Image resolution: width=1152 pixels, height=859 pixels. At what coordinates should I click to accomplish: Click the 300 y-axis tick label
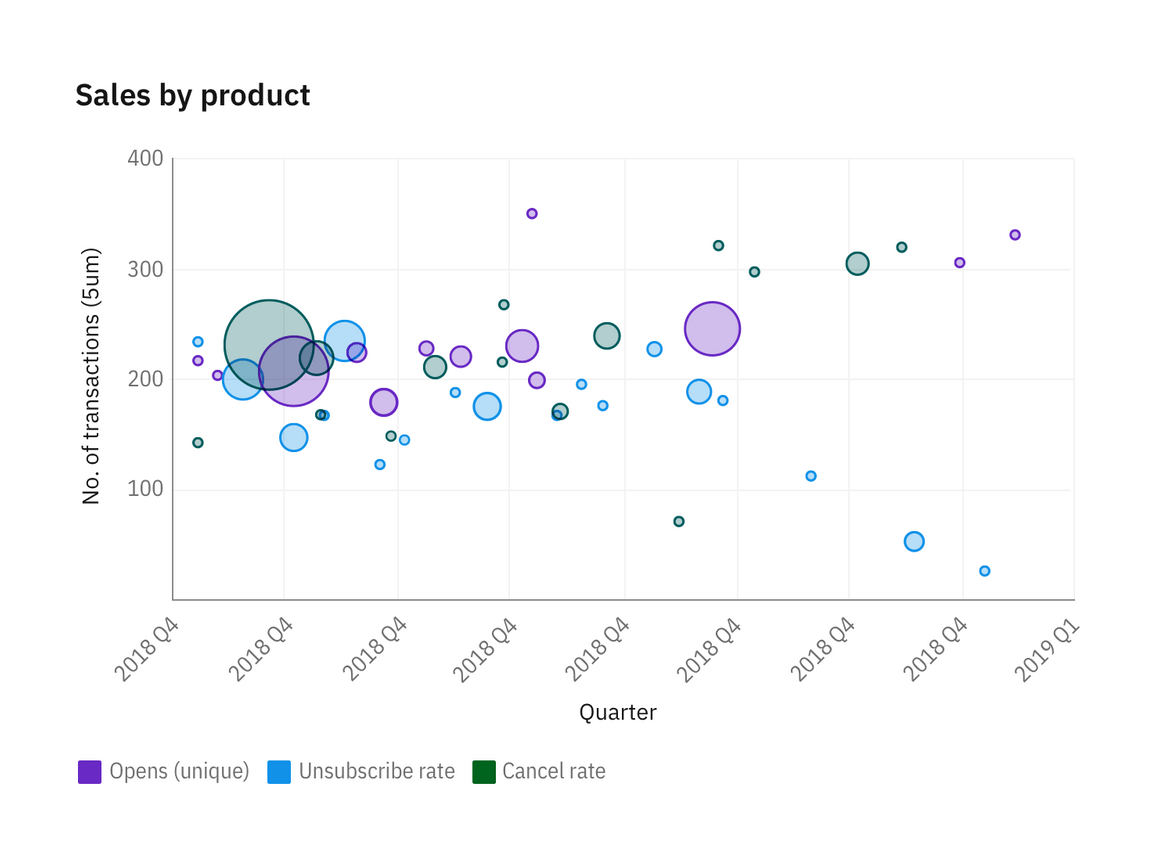[146, 270]
